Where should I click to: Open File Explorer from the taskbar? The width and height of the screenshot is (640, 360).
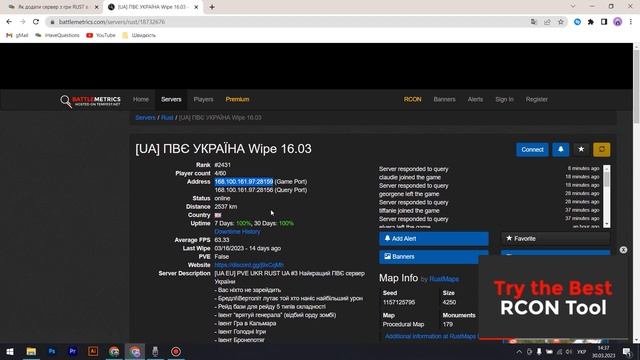tap(31, 351)
